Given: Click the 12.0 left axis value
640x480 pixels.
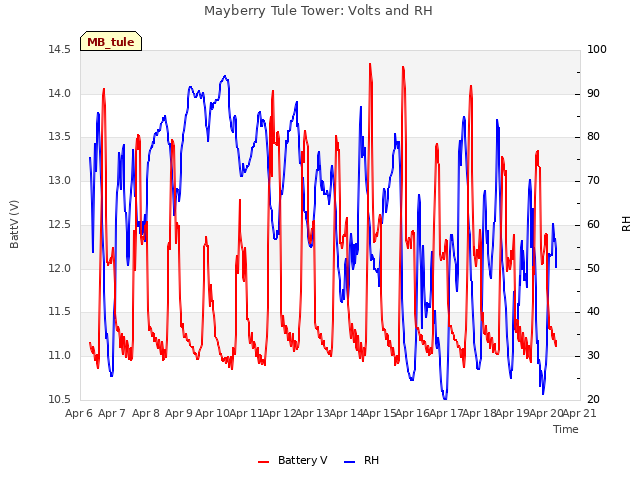Looking at the screenshot, I should [x=59, y=268].
